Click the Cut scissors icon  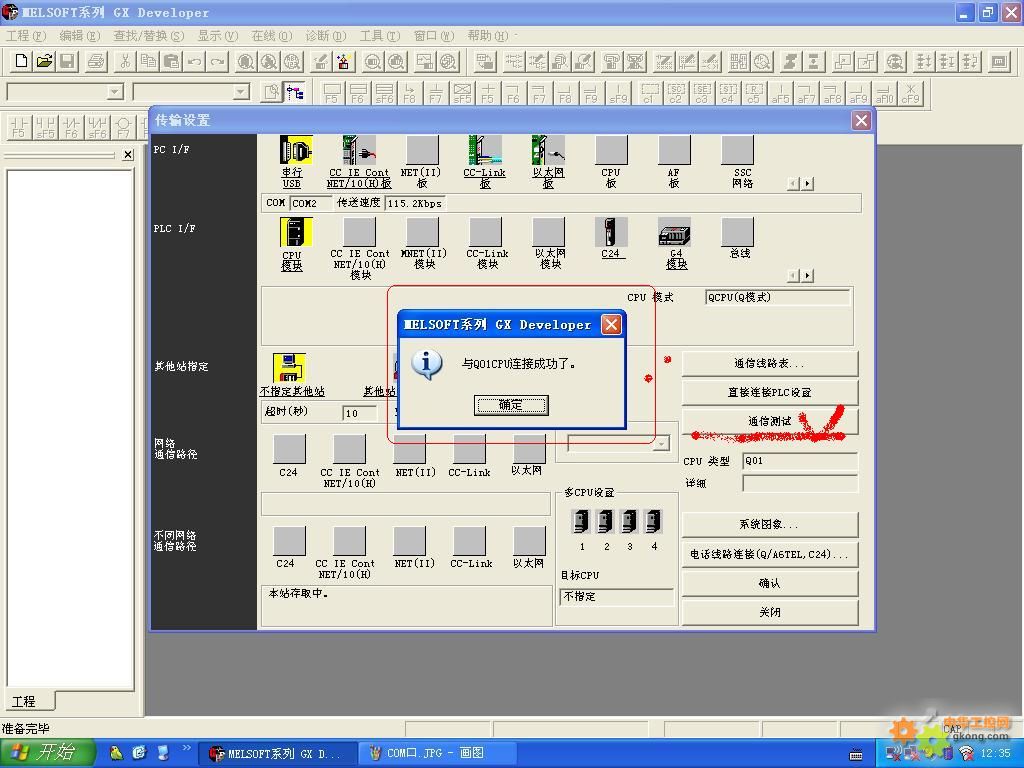point(125,61)
